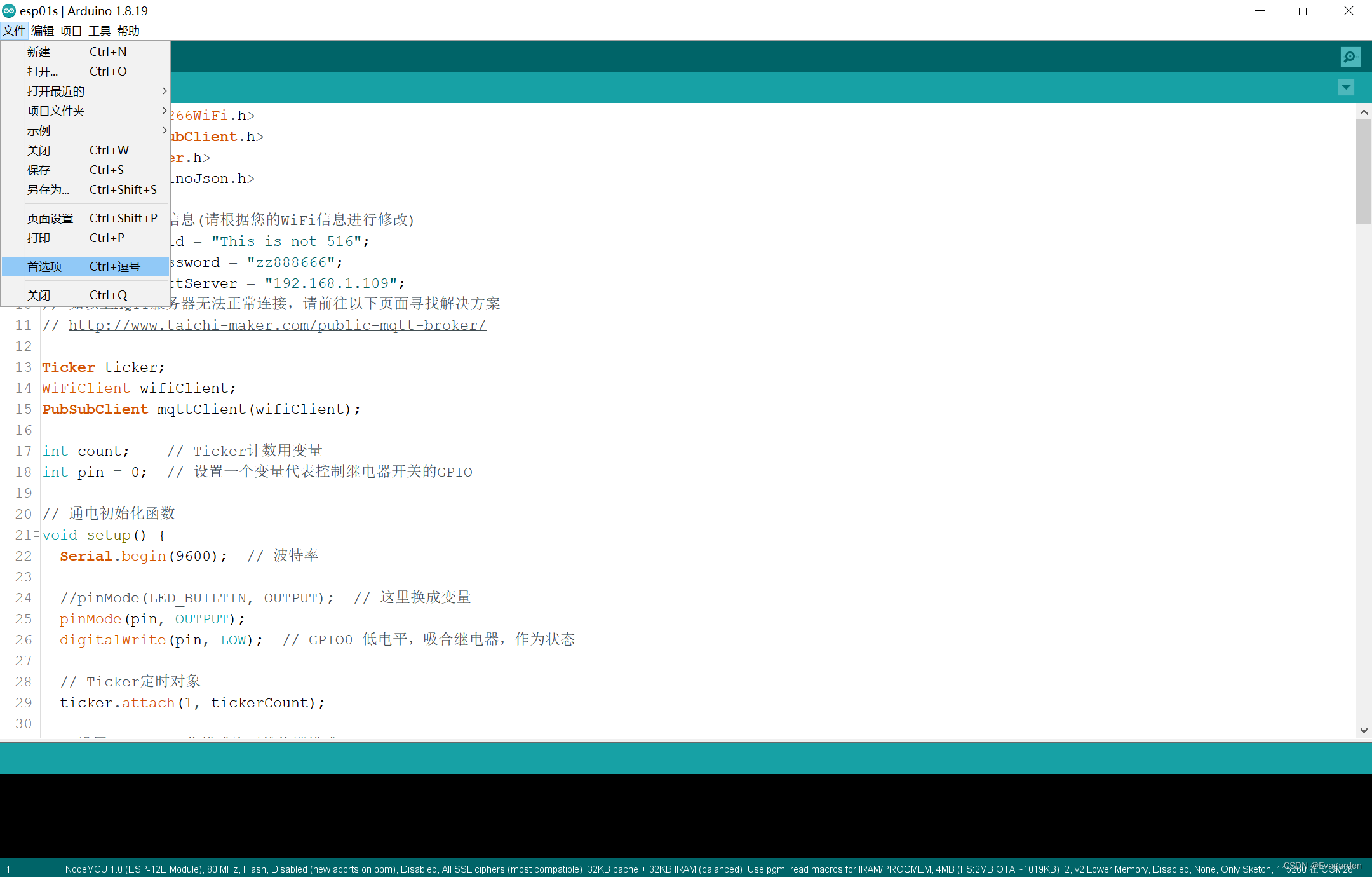Screen dimensions: 1372x877
Task: Open the Serial Monitor magnifier icon
Action: 1350,57
